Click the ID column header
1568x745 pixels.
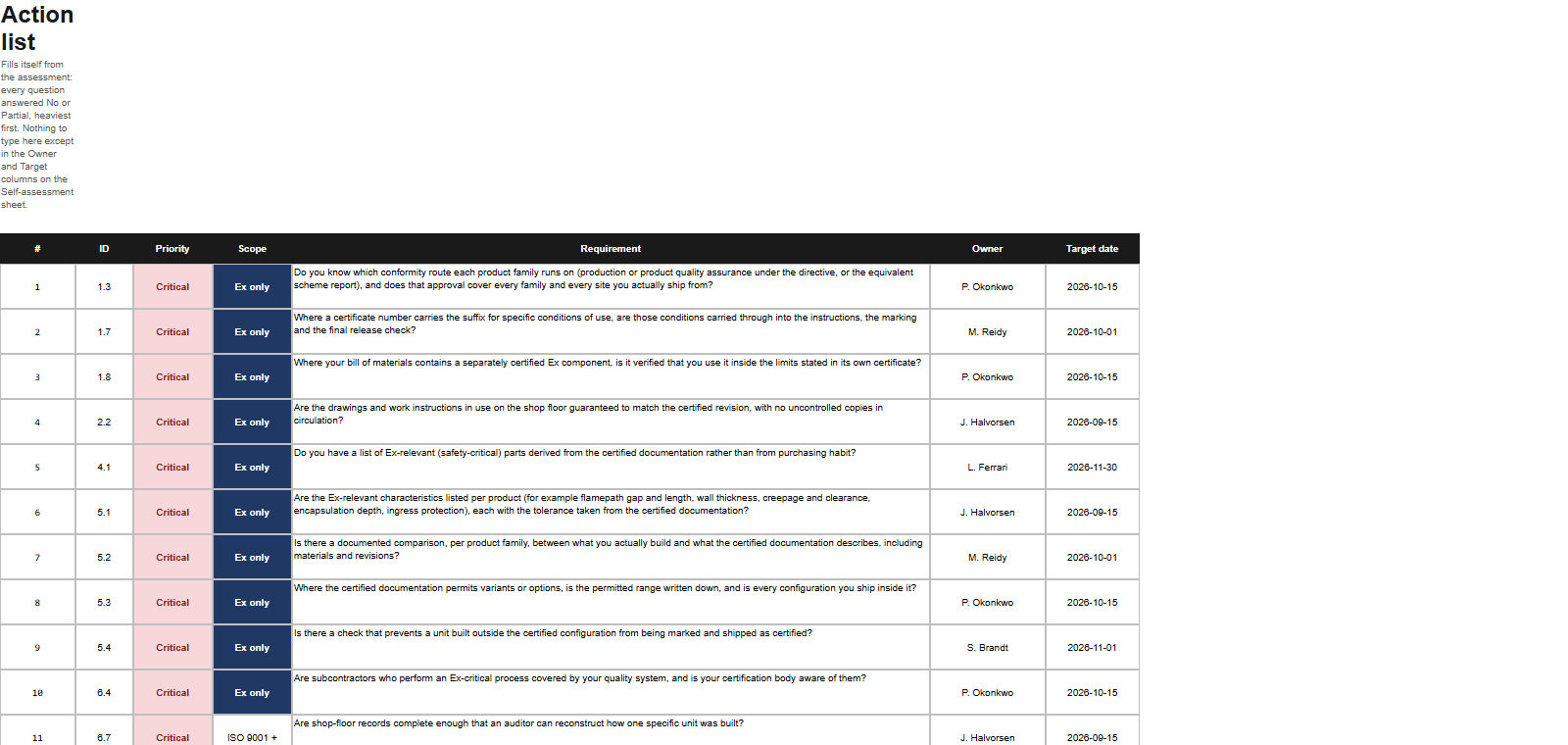coord(104,249)
